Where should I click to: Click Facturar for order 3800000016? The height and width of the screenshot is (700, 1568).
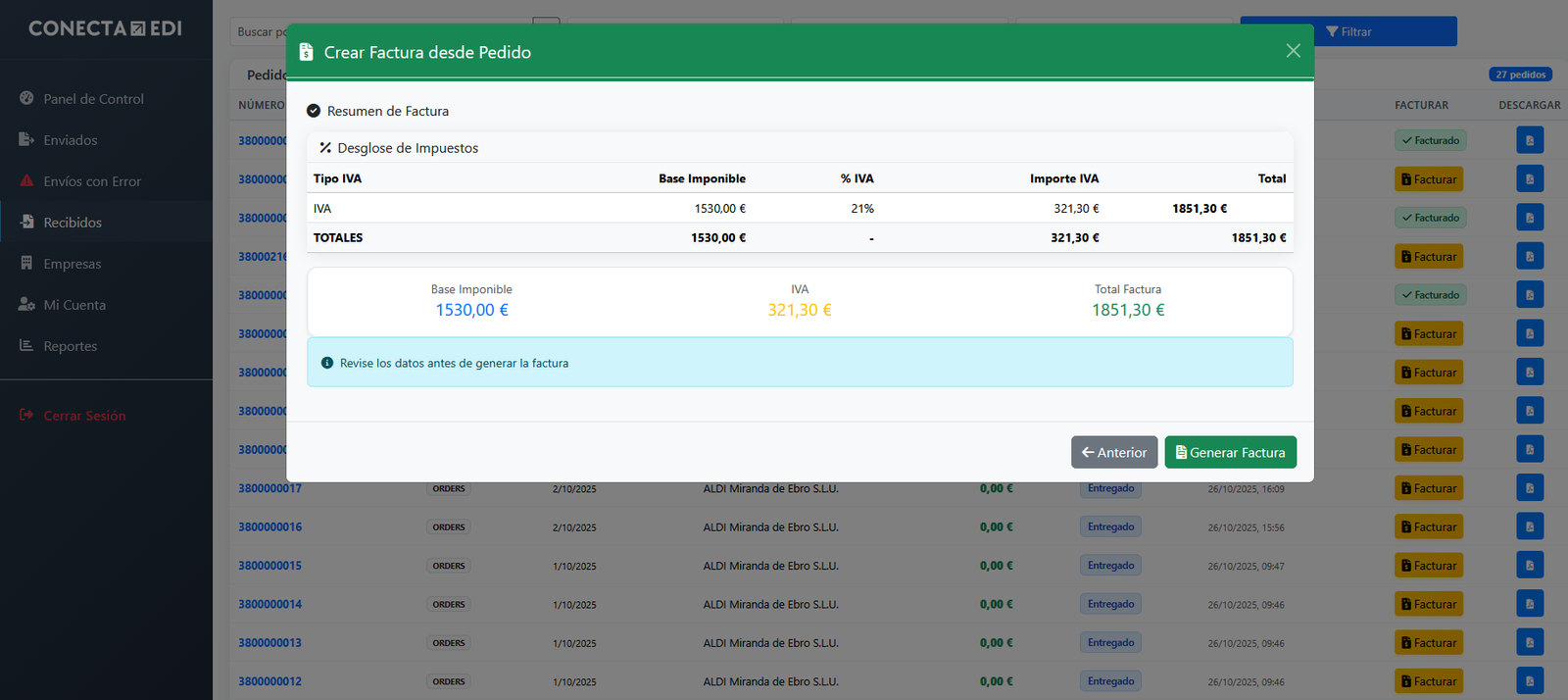[x=1429, y=526]
